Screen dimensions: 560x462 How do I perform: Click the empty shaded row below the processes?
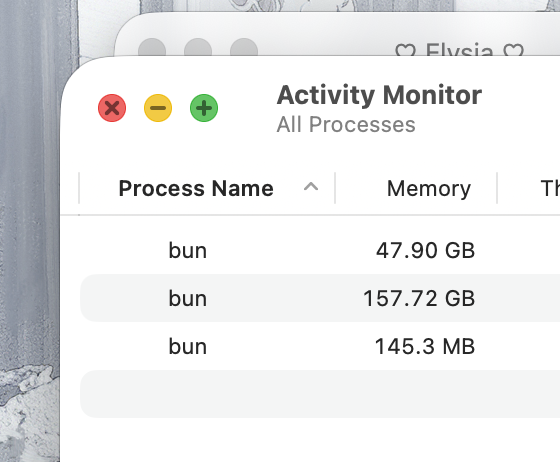(x=320, y=394)
